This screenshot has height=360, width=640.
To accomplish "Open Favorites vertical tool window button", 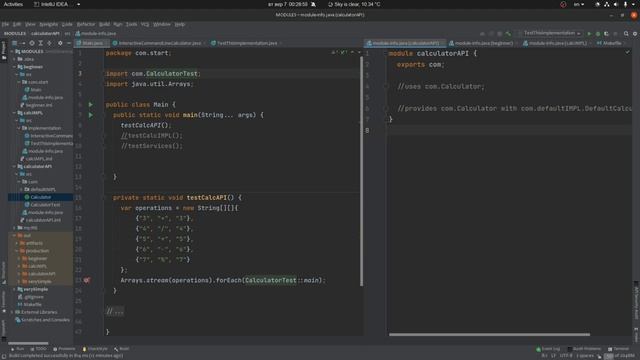I will tap(4, 302).
